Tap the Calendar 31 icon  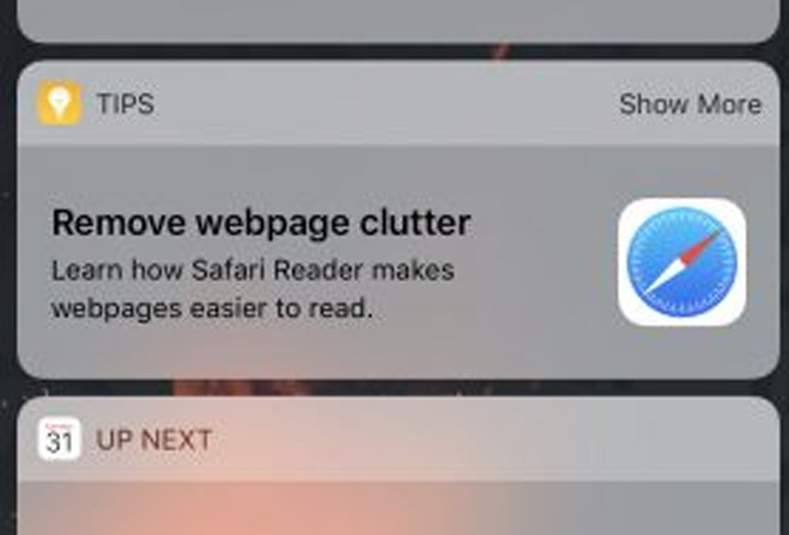pyautogui.click(x=59, y=439)
